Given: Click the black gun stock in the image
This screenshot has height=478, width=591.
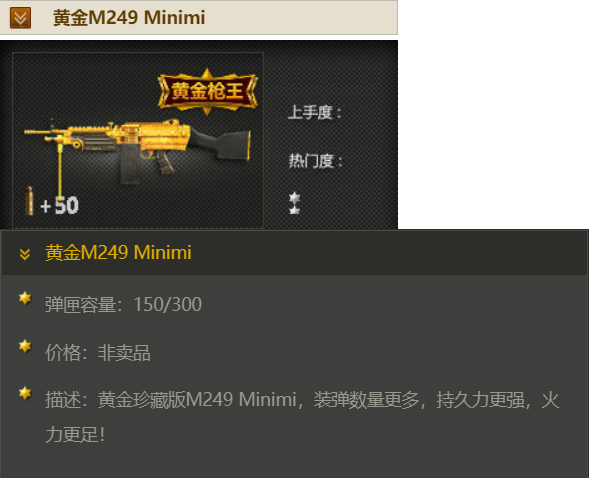Looking at the screenshot, I should (222, 144).
